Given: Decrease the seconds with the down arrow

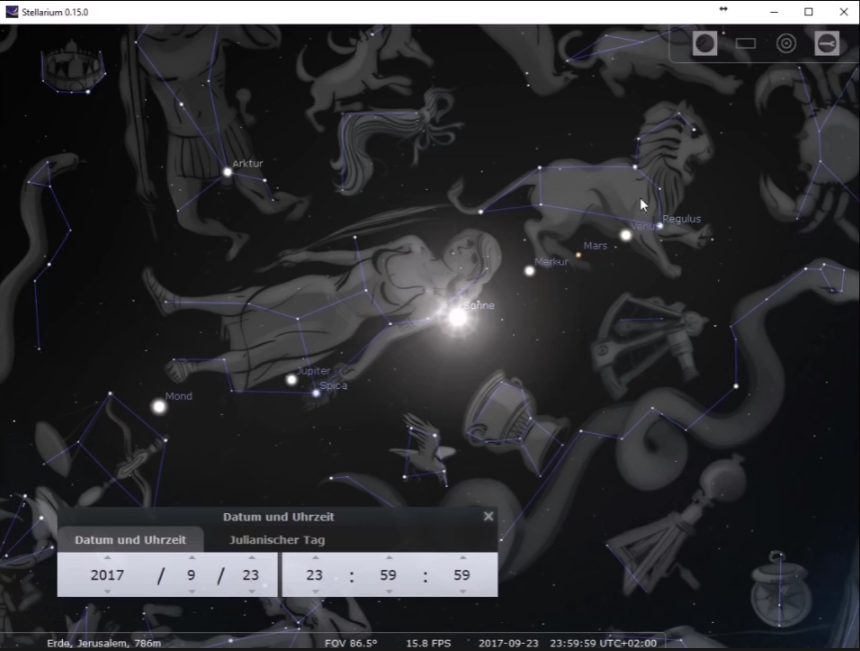Looking at the screenshot, I should click(x=462, y=592).
